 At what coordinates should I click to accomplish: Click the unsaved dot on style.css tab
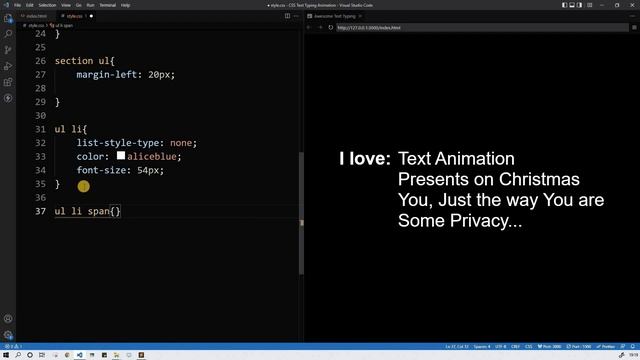[x=91, y=16]
